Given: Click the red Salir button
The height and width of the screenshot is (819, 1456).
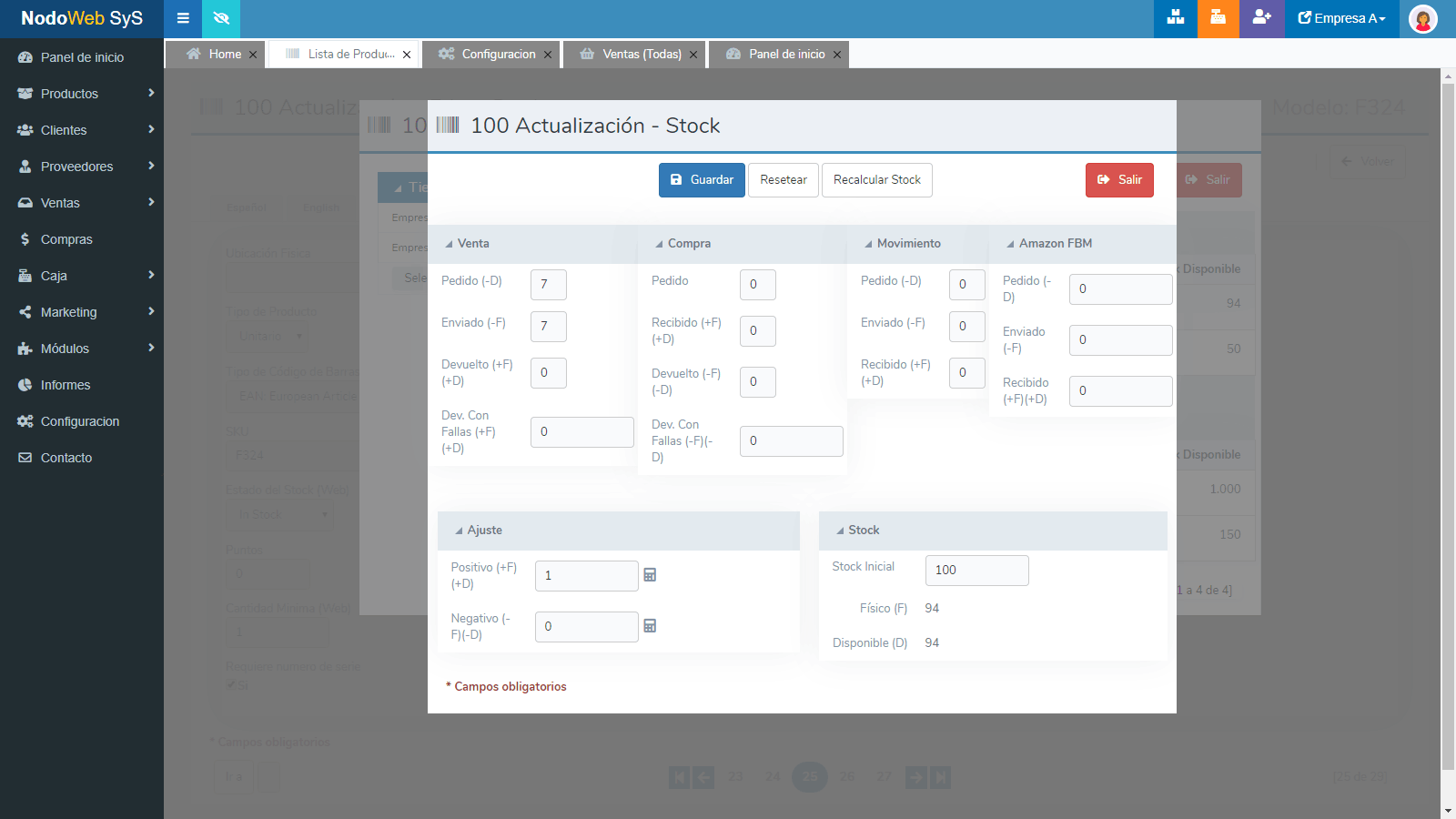Looking at the screenshot, I should pyautogui.click(x=1119, y=180).
